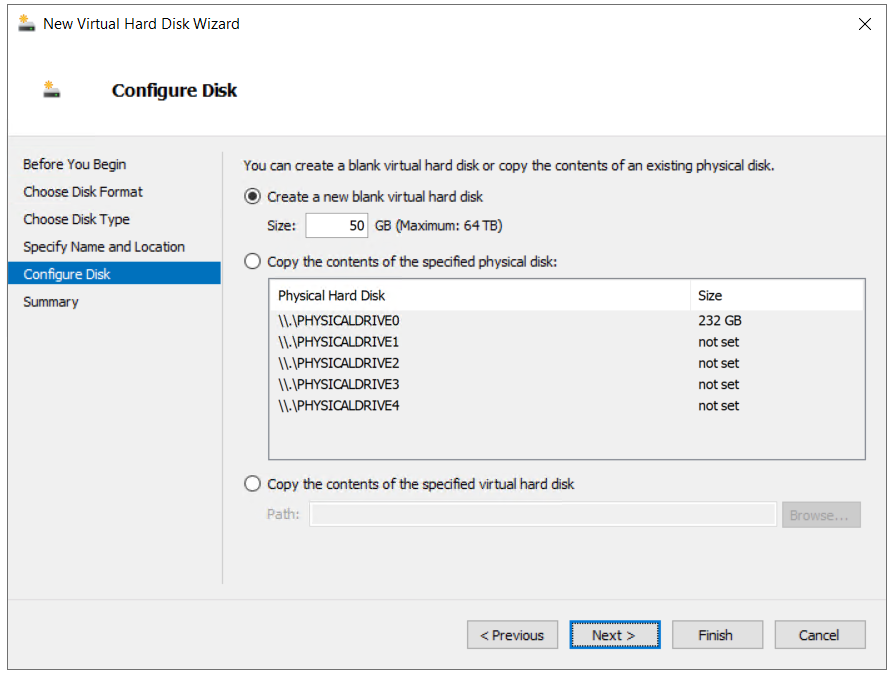Select the PHYSICALDRIVE2 row
The width and height of the screenshot is (892, 673).
340,363
